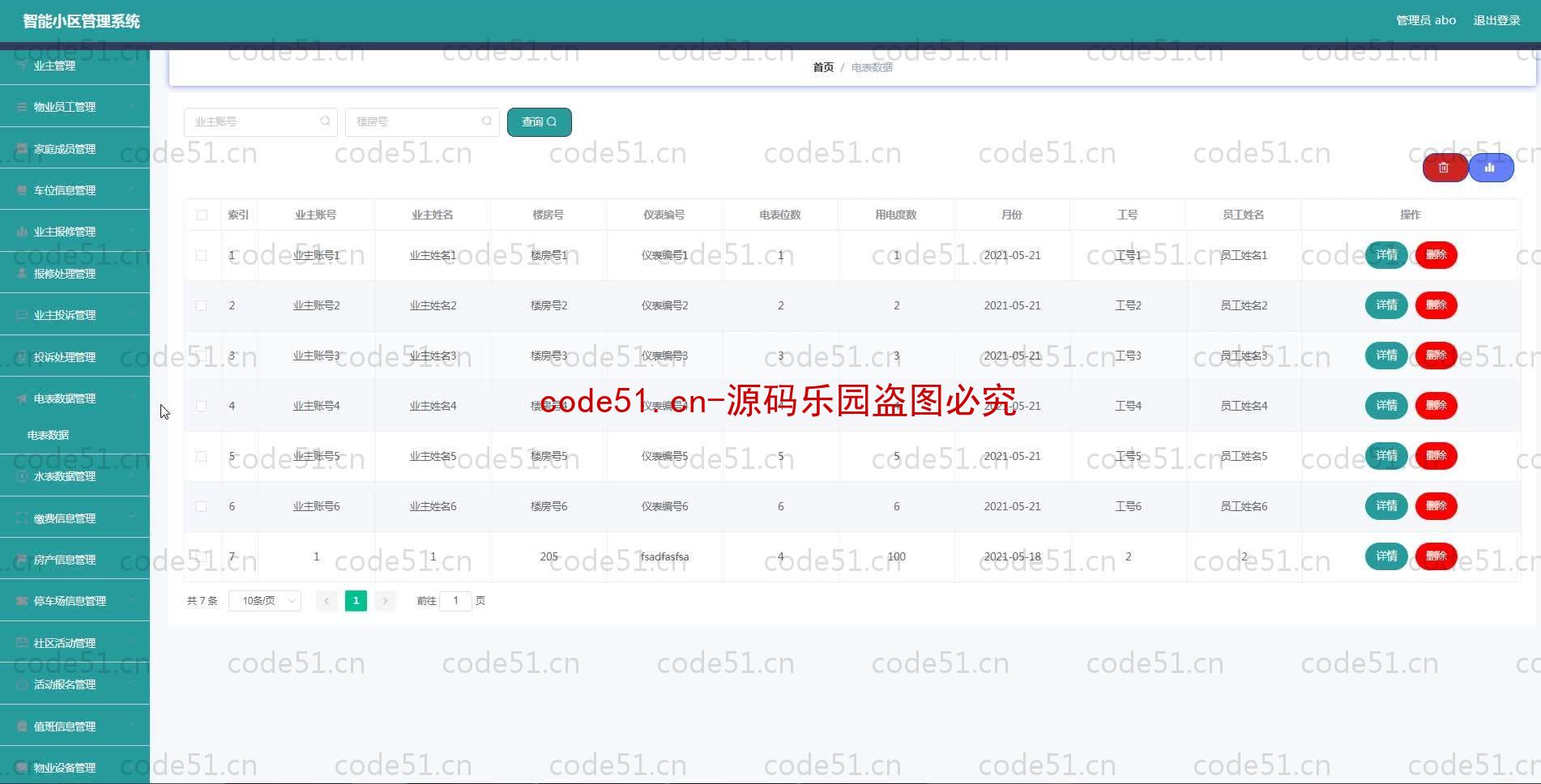This screenshot has height=784, width=1541.
Task: Click 删除 for row 业主账号5
Action: point(1436,456)
